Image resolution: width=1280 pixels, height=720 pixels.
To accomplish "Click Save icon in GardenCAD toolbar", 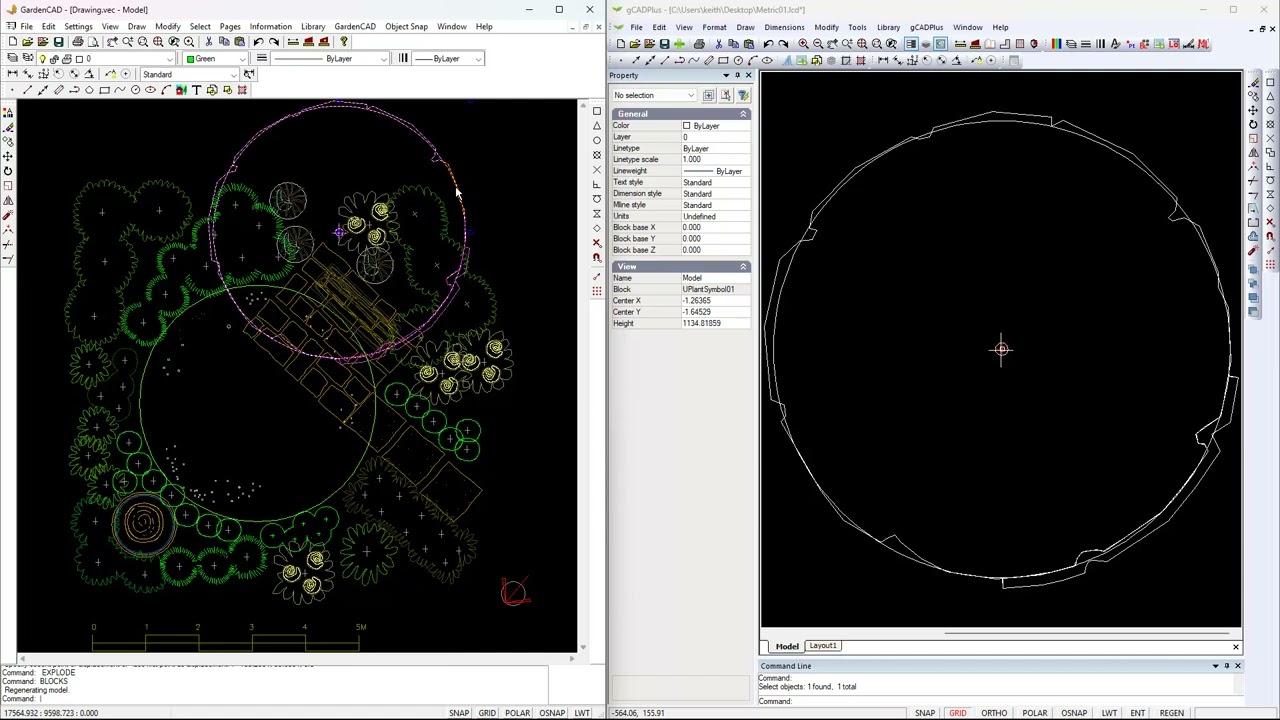I will point(59,42).
